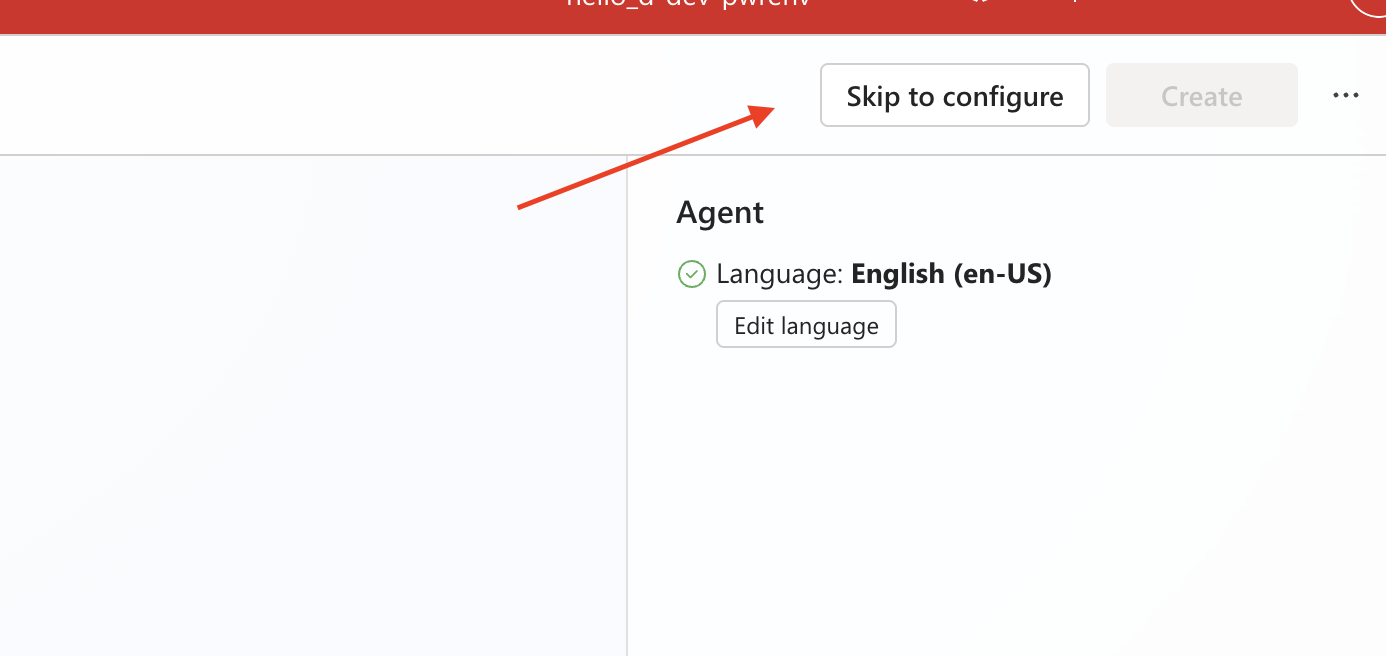
Task: Open Edit language for the agent
Action: click(806, 325)
